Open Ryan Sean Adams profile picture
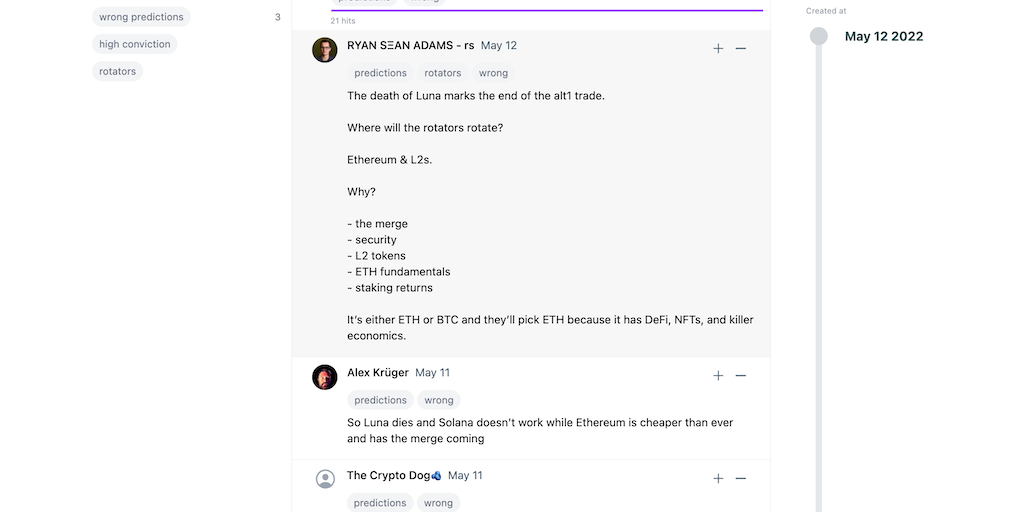1024x512 pixels. tap(325, 50)
